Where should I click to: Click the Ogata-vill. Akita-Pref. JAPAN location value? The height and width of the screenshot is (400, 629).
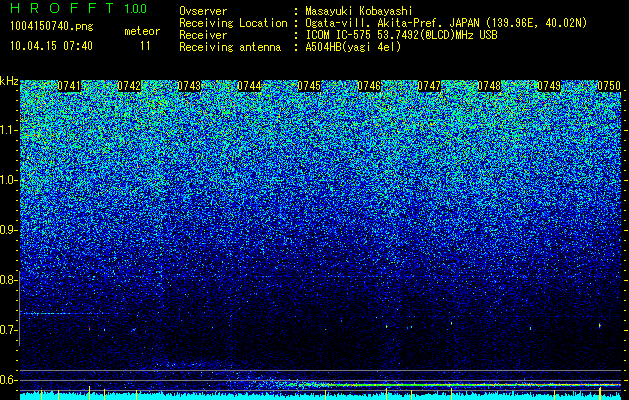(x=446, y=23)
